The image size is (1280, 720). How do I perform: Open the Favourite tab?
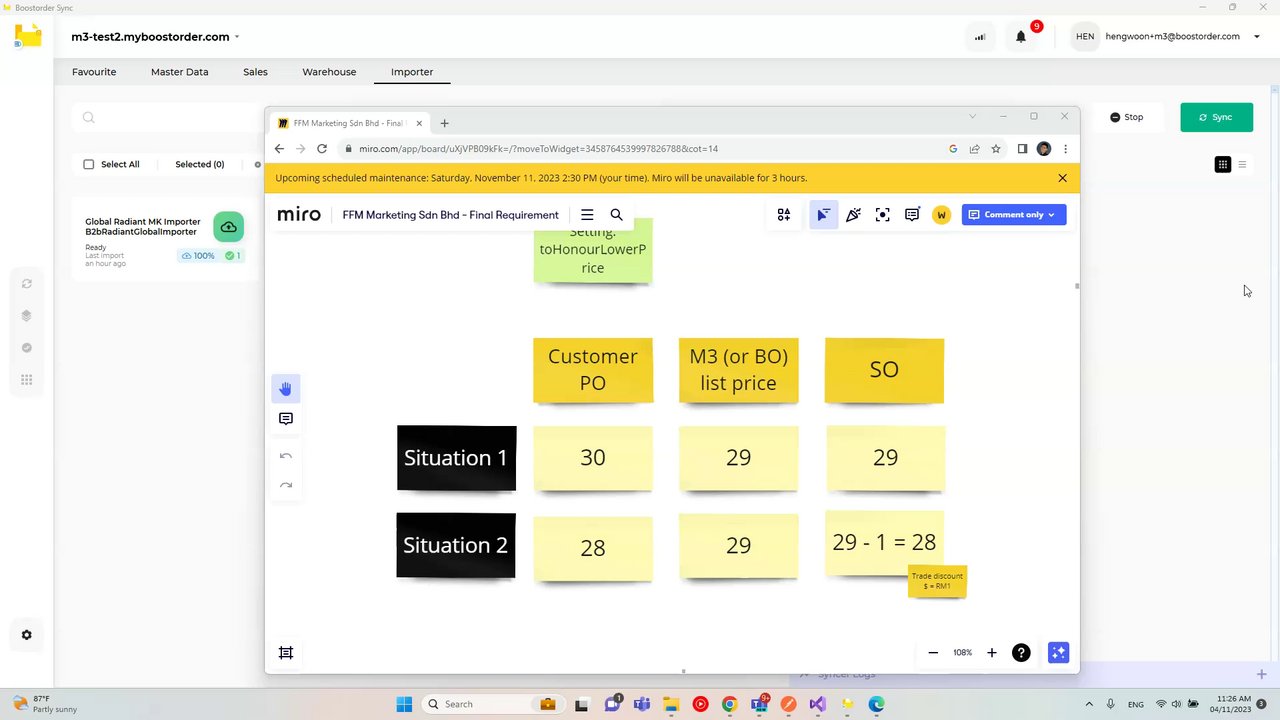(x=94, y=72)
